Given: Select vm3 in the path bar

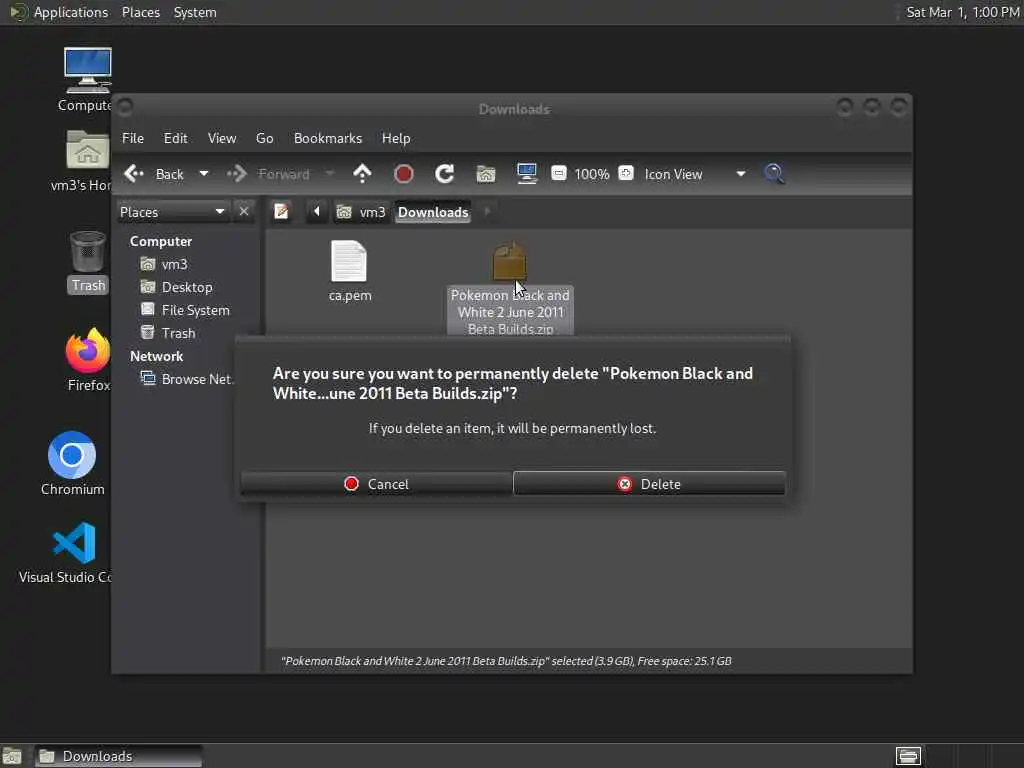Looking at the screenshot, I should coord(362,212).
